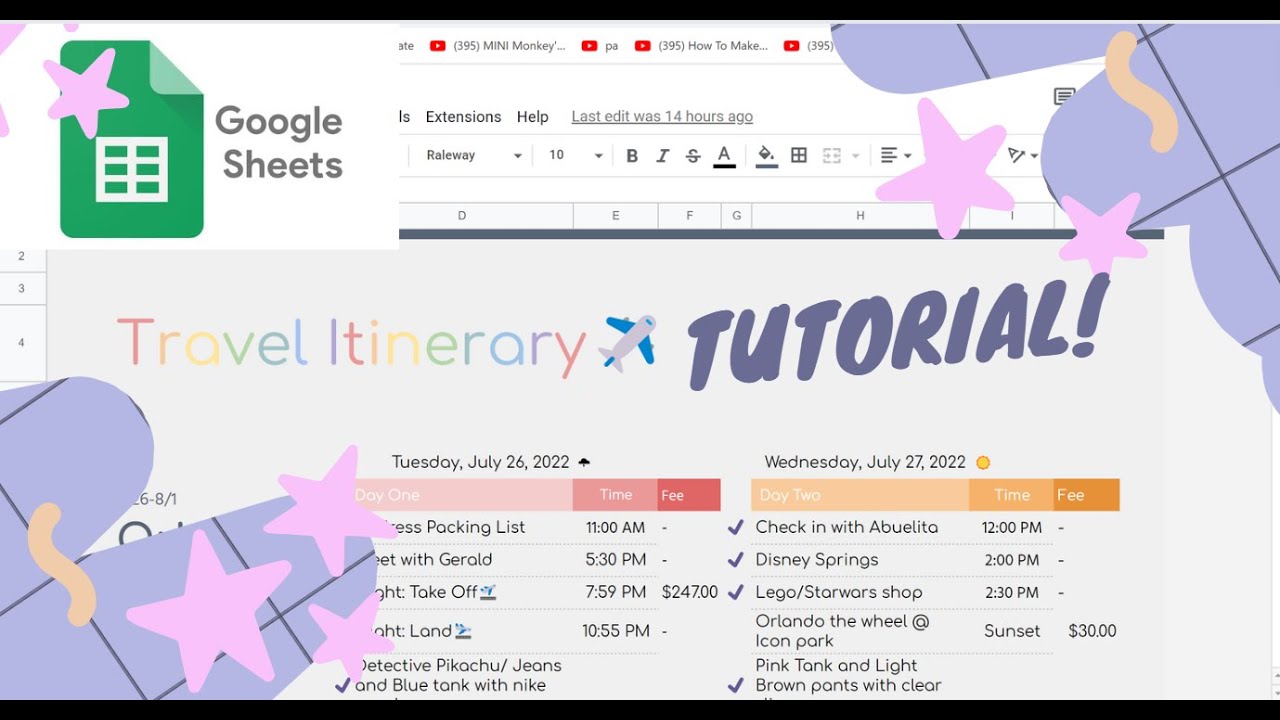Select row 3 header

tap(22, 289)
